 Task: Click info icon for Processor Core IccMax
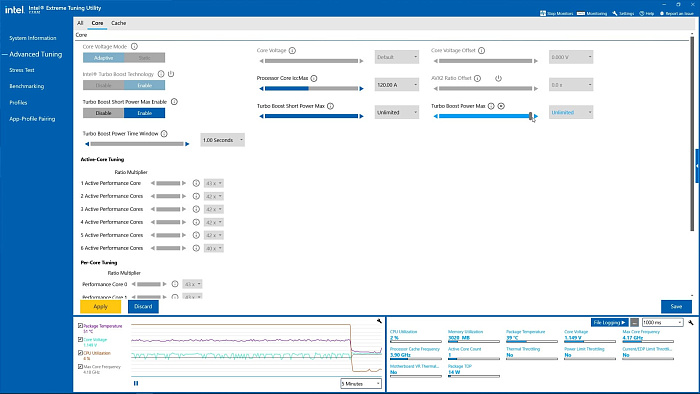click(314, 78)
